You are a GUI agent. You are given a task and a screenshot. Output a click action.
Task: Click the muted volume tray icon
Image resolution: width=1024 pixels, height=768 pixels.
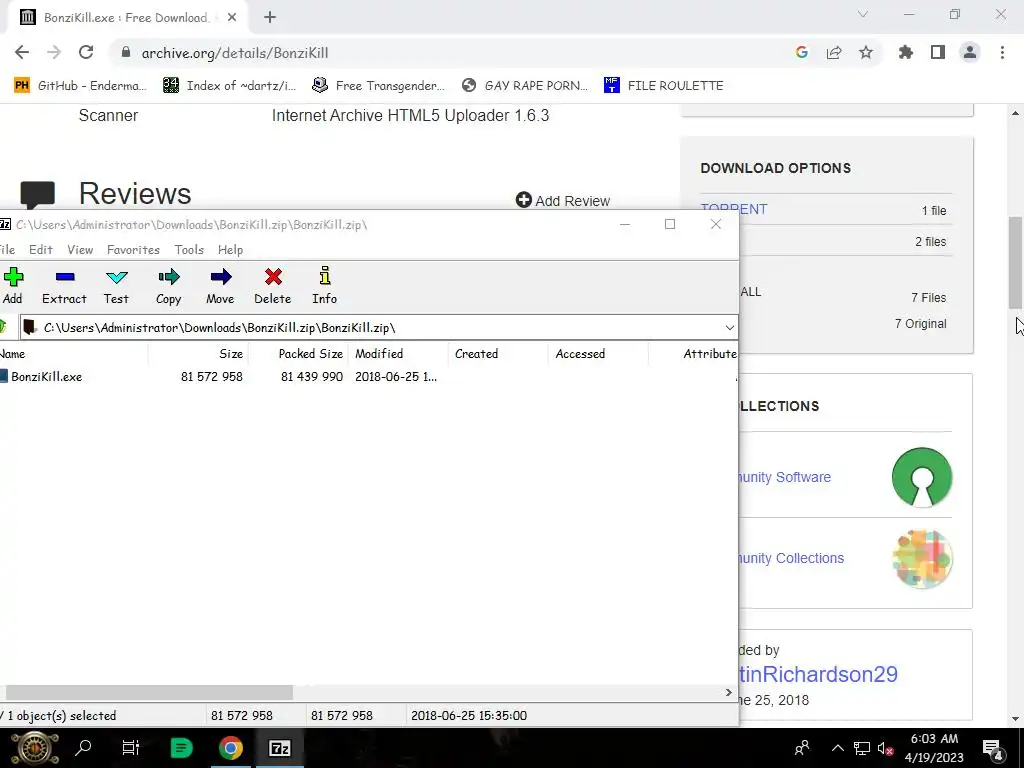coord(885,748)
